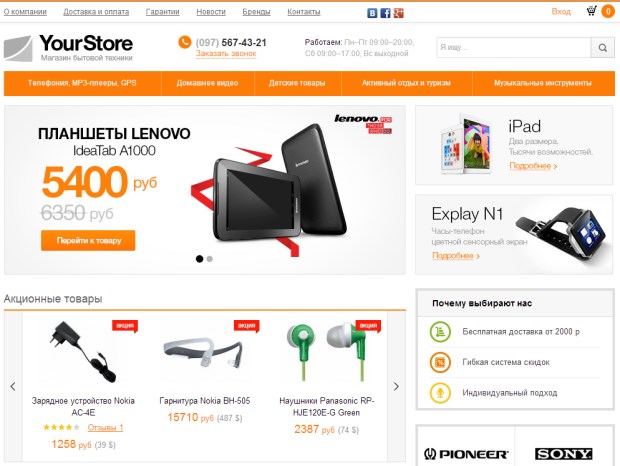The image size is (620, 466).
Task: Open the Вход login link
Action: tap(561, 11)
